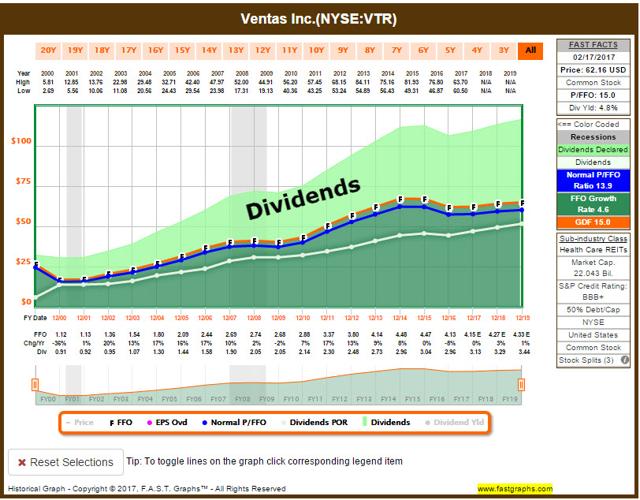Grab the right range slider handle
Image resolution: width=640 pixels, height=500 pixels.
tap(521, 384)
